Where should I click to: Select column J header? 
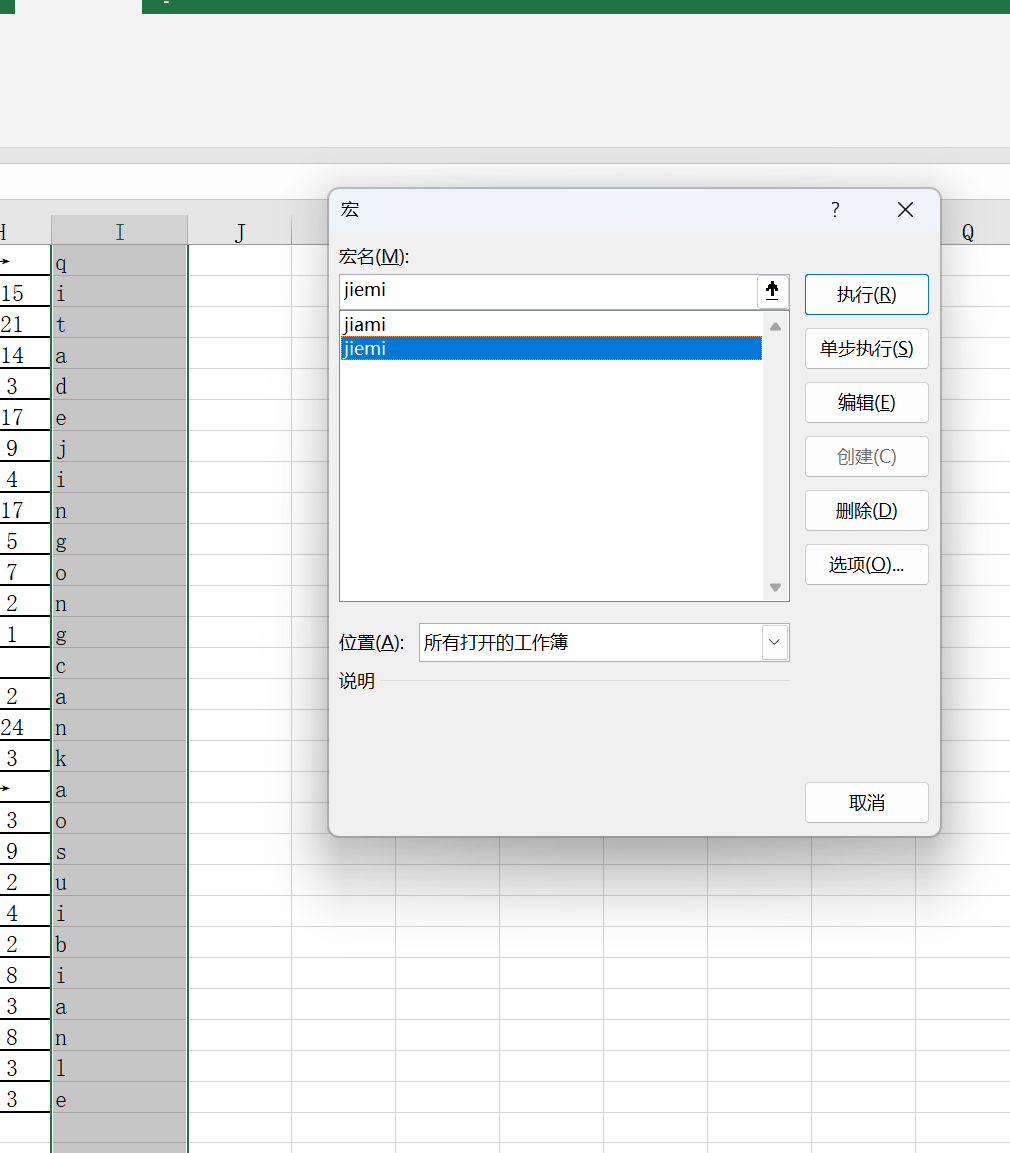[239, 232]
